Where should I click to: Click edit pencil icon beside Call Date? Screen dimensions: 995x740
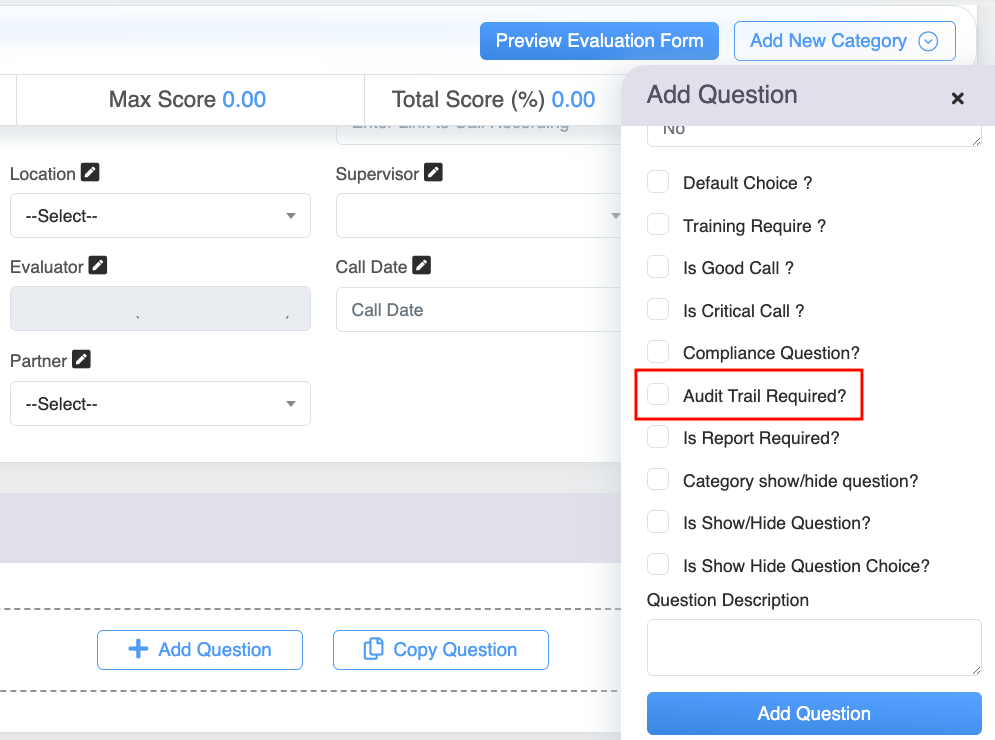[422, 266]
